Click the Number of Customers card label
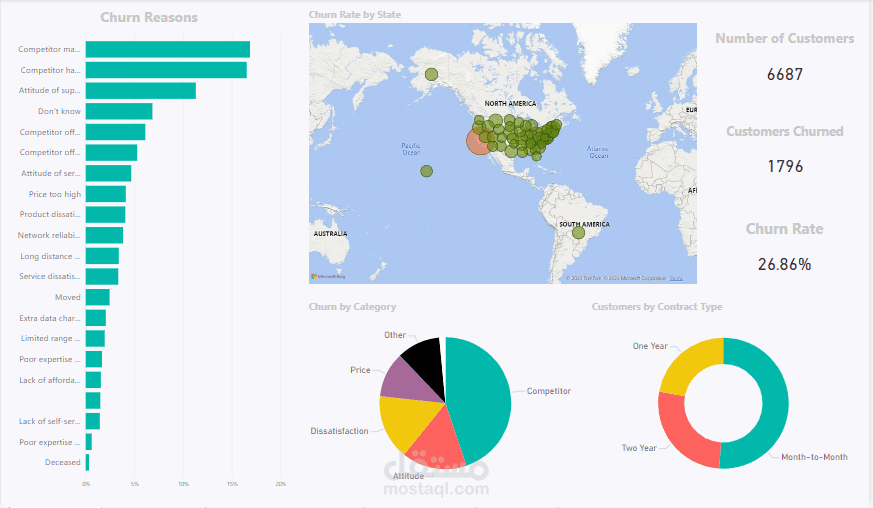The width and height of the screenshot is (873, 508). click(x=784, y=38)
